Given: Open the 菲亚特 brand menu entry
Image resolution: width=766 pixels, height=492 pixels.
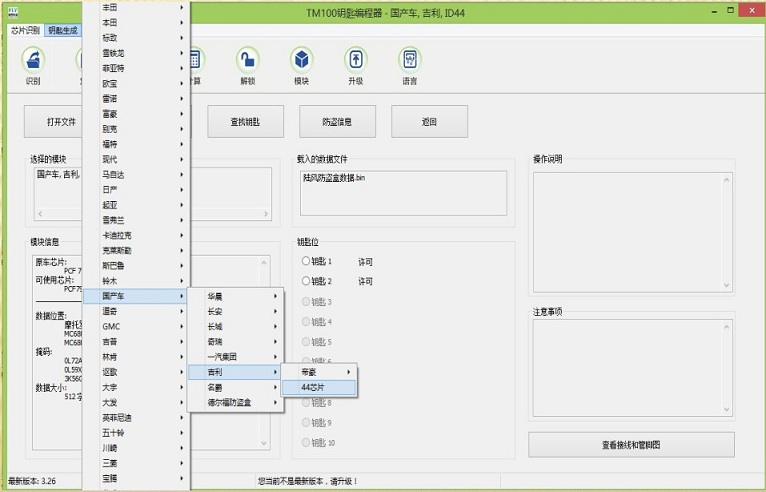Looking at the screenshot, I should tap(135, 68).
